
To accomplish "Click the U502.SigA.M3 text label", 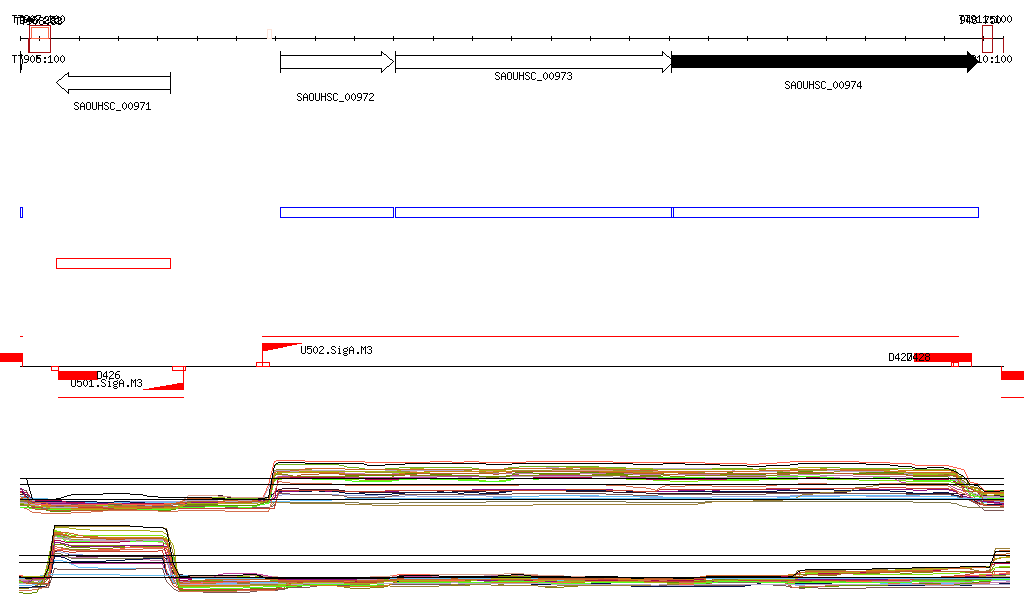I will pyautogui.click(x=336, y=351).
